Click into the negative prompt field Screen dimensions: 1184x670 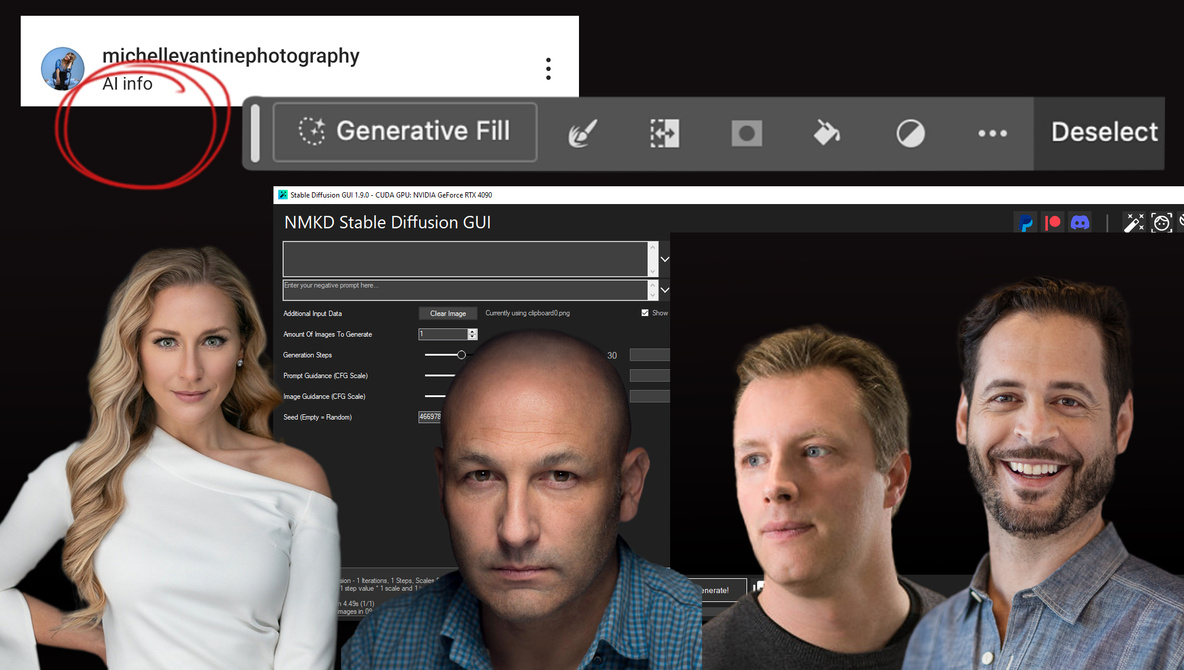(x=465, y=290)
